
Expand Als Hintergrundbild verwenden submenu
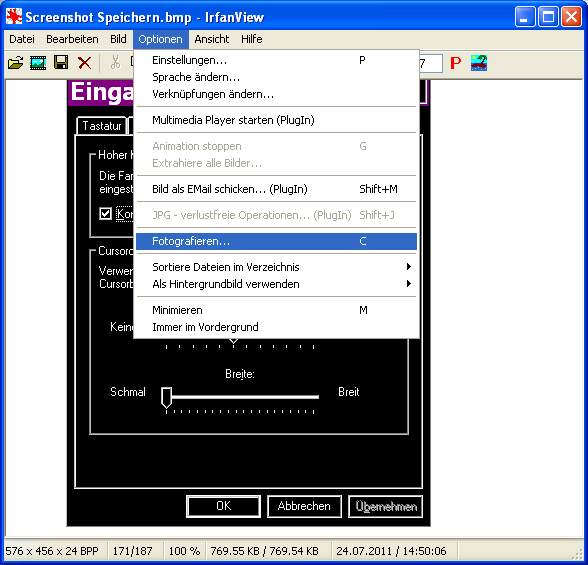[276, 284]
